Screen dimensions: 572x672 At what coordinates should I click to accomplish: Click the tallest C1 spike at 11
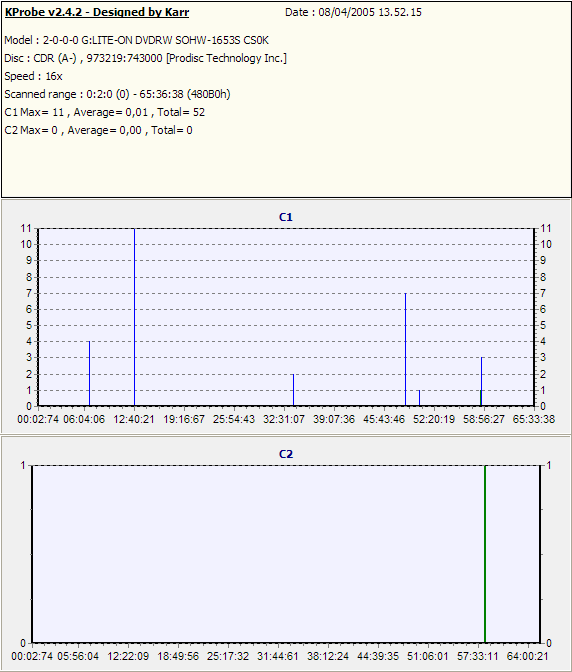click(x=135, y=317)
